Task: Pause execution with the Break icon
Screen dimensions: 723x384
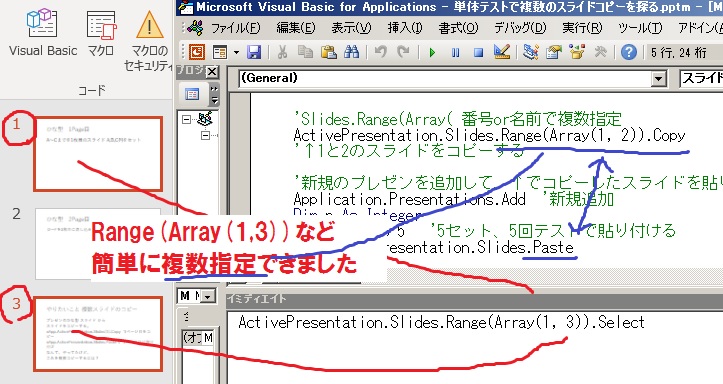Action: pos(455,53)
